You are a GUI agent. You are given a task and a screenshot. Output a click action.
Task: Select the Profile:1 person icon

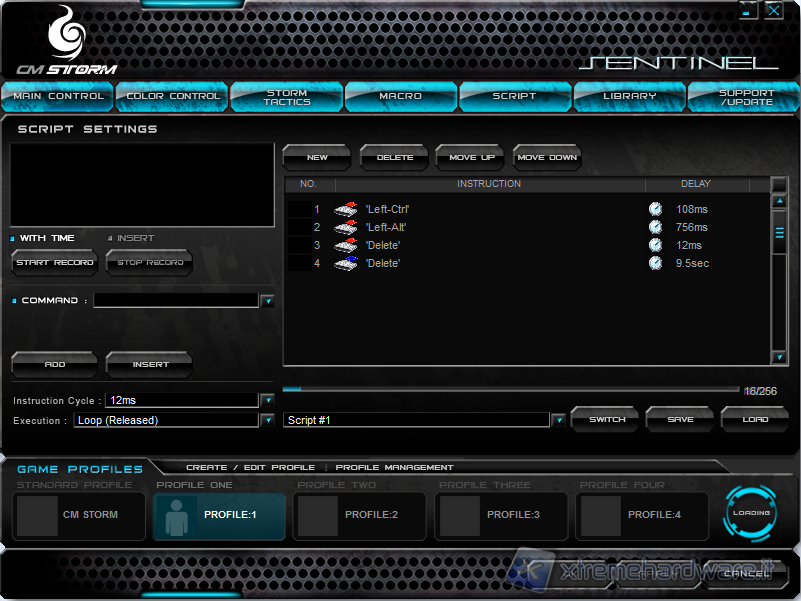[176, 515]
